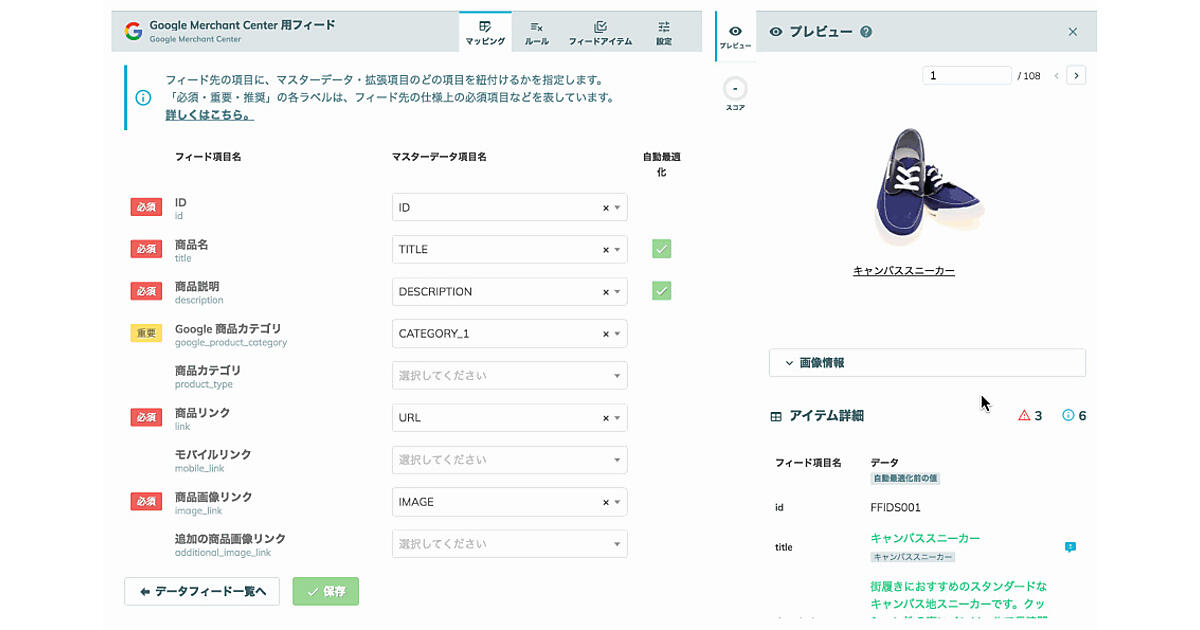Click the Google logo icon in the header
1200x630 pixels.
[x=133, y=31]
